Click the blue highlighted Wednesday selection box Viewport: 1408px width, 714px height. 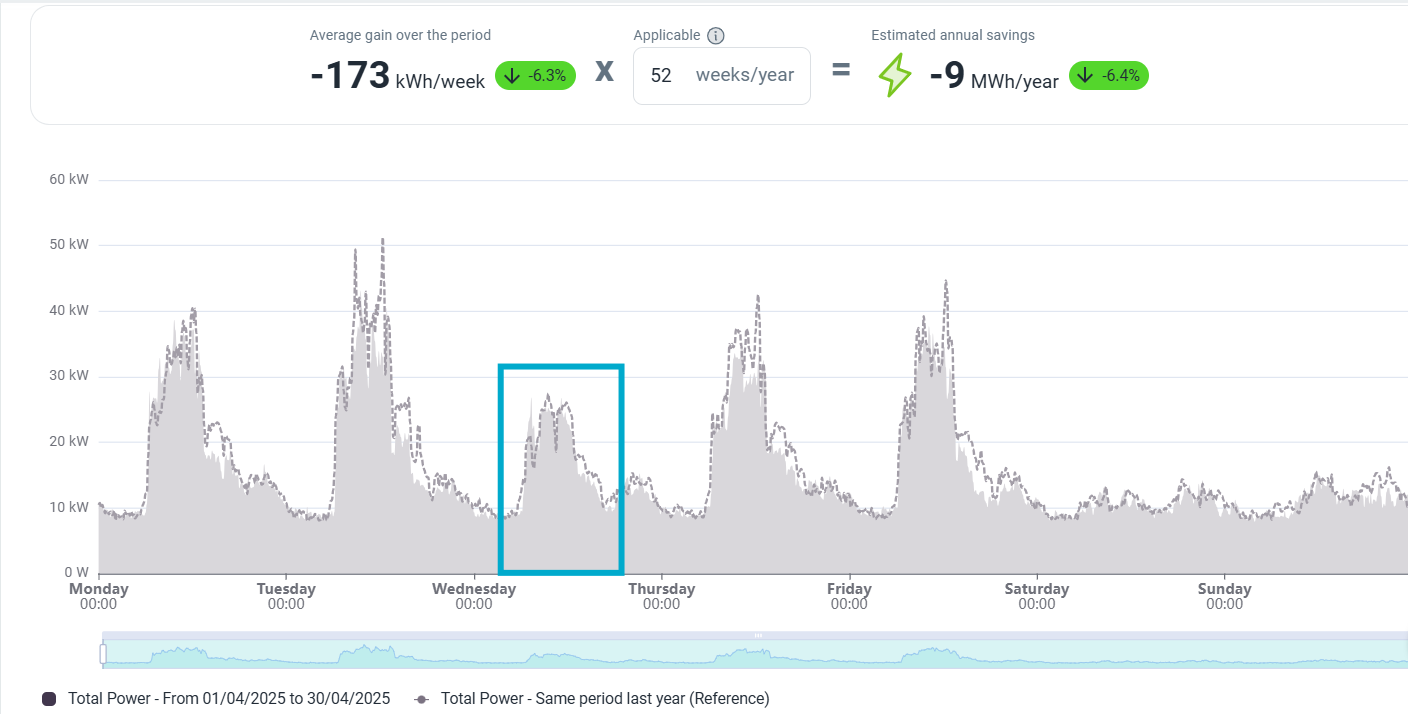click(561, 470)
